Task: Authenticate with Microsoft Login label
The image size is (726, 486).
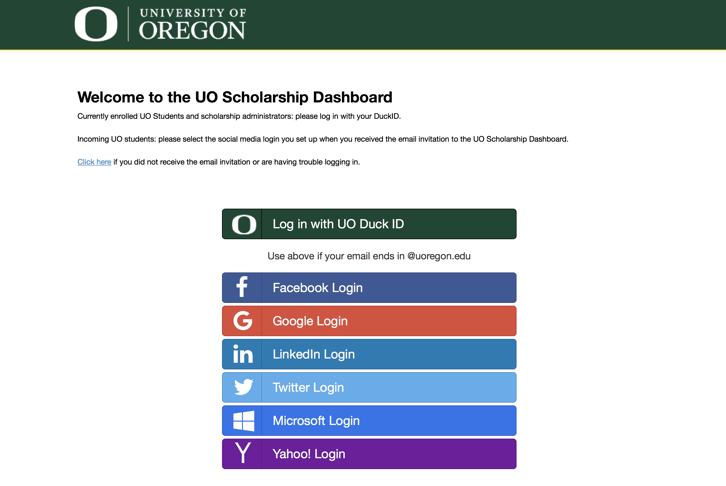Action: [x=316, y=421]
